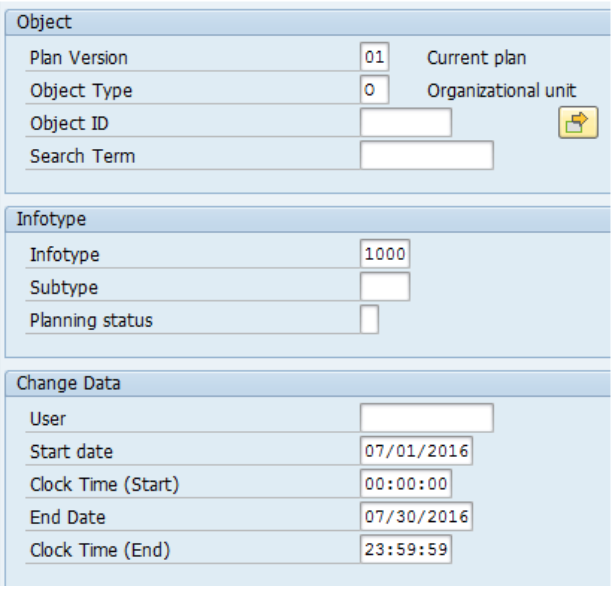Click the Infotype group box title bar

[310, 220]
